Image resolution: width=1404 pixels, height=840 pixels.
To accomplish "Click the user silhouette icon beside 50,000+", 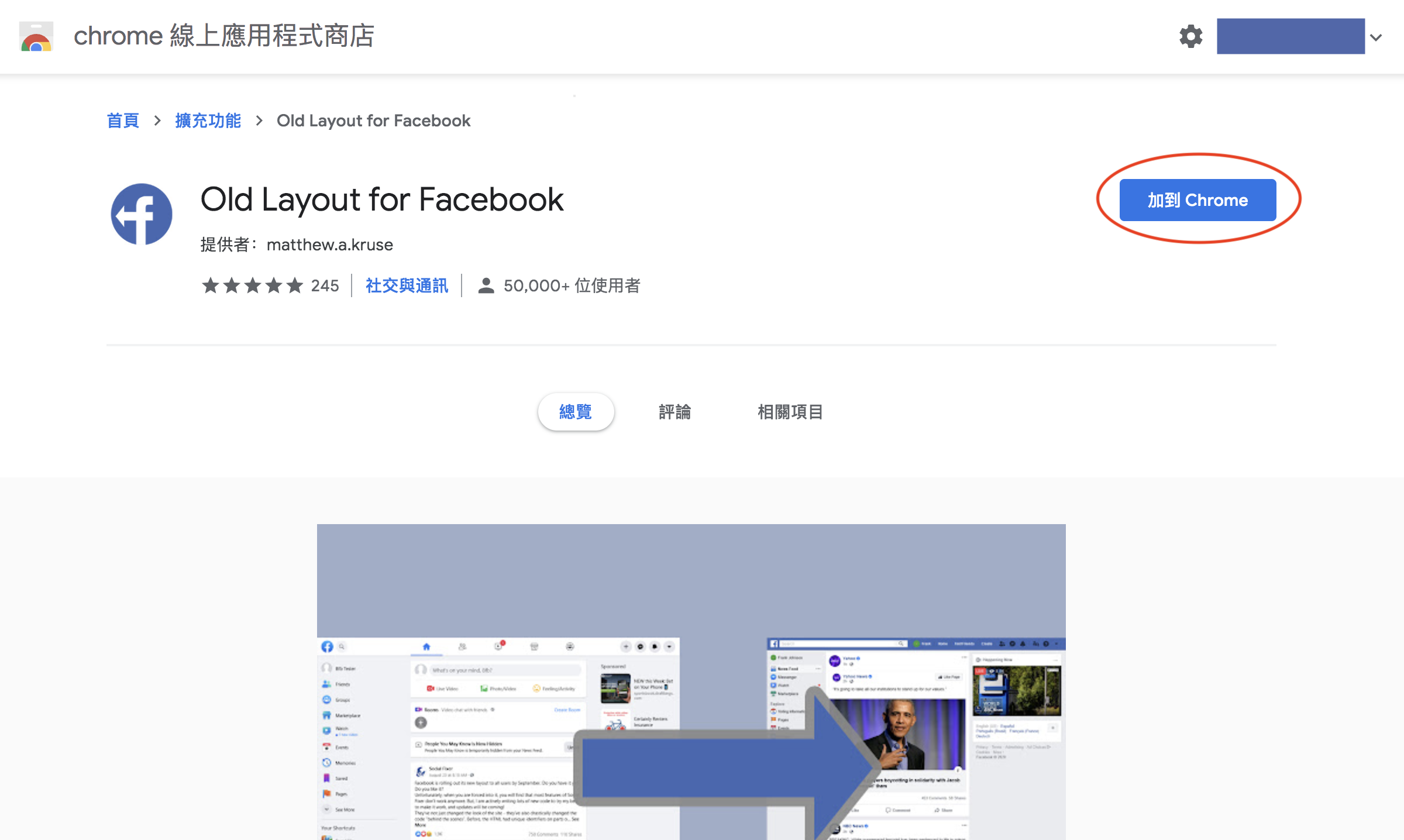I will [486, 285].
